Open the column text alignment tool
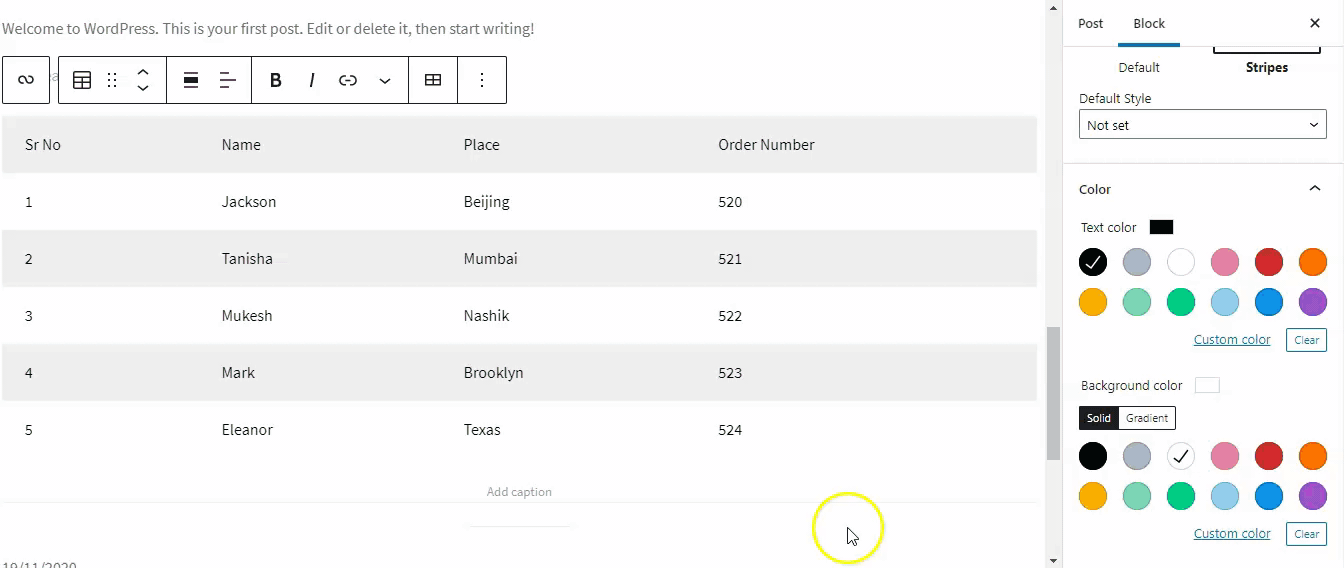The image size is (1344, 568). (228, 80)
